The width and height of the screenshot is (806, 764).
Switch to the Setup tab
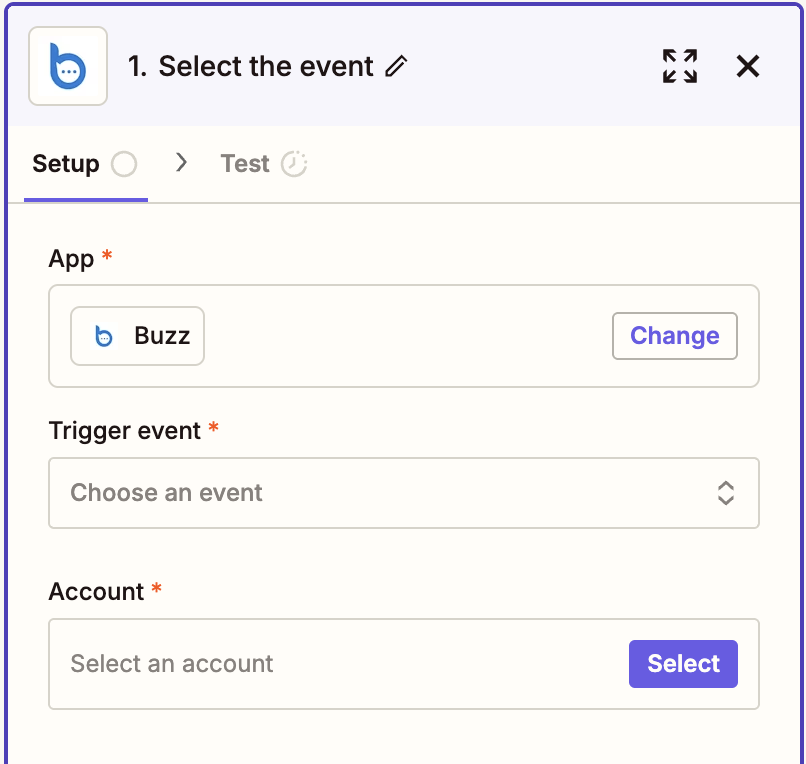[66, 164]
